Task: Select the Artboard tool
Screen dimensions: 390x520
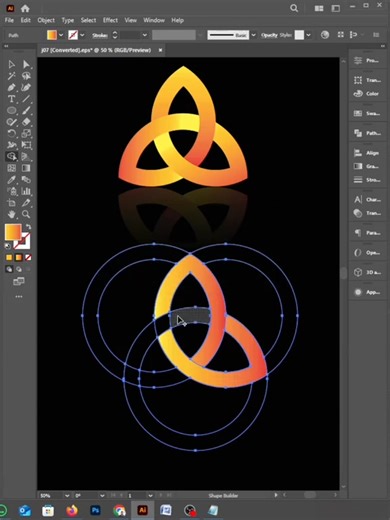Action: pyautogui.click(x=12, y=203)
